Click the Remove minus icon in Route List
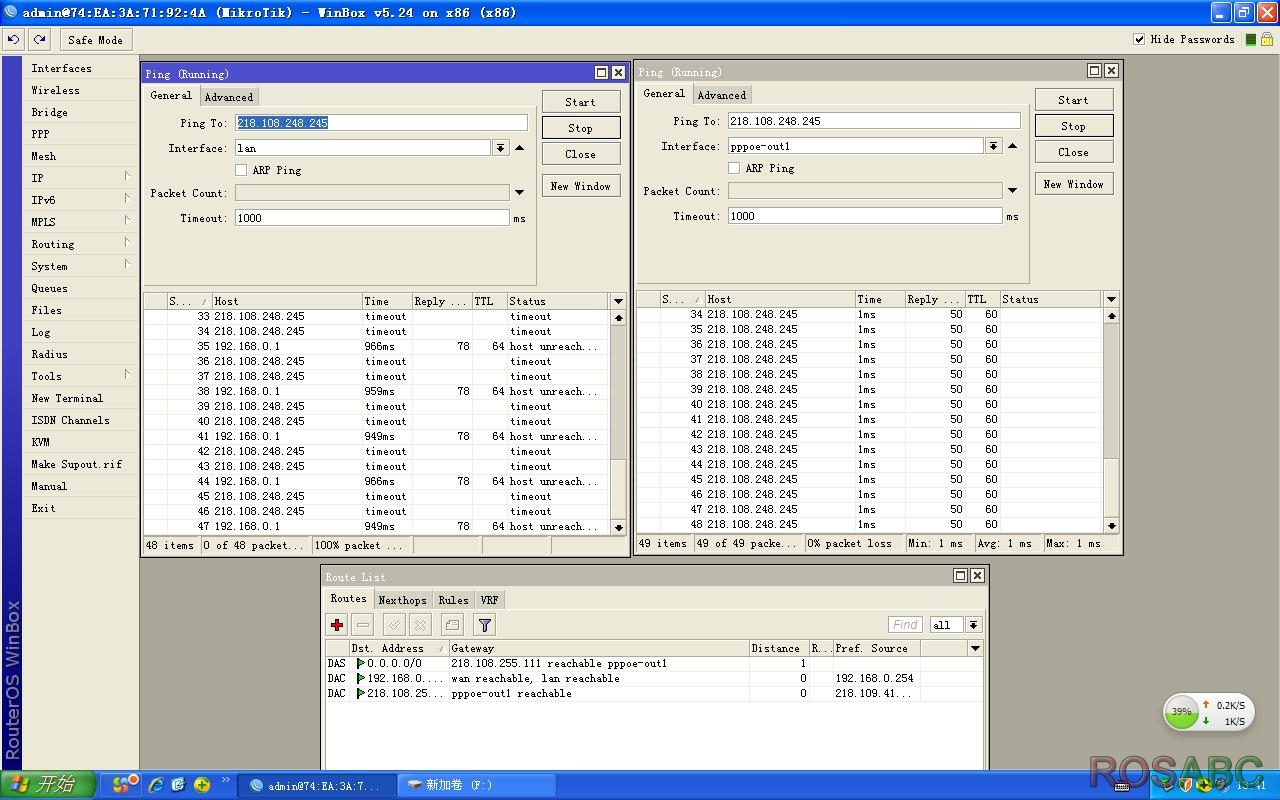1280x800 pixels. click(363, 625)
